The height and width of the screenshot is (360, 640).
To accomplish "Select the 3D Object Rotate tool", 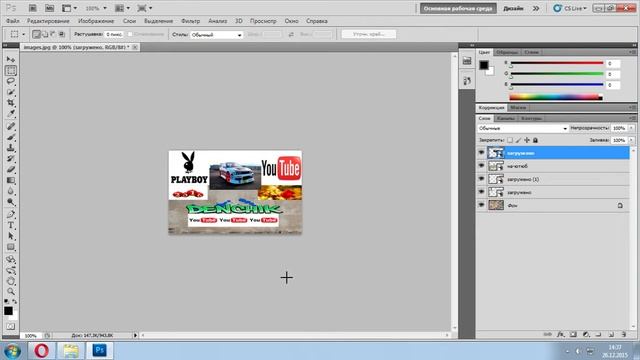I will pos(11,259).
